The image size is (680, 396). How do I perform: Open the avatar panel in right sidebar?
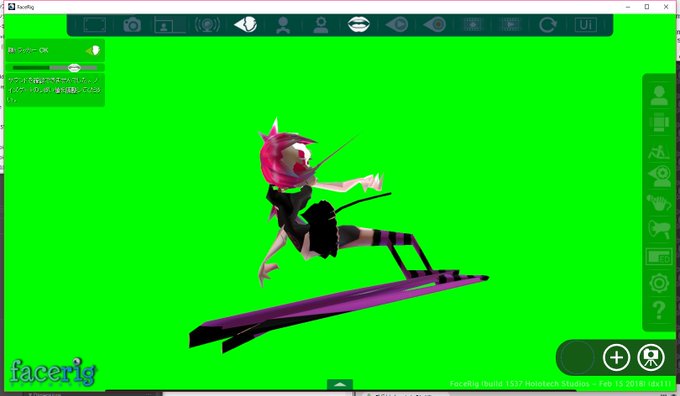point(659,95)
